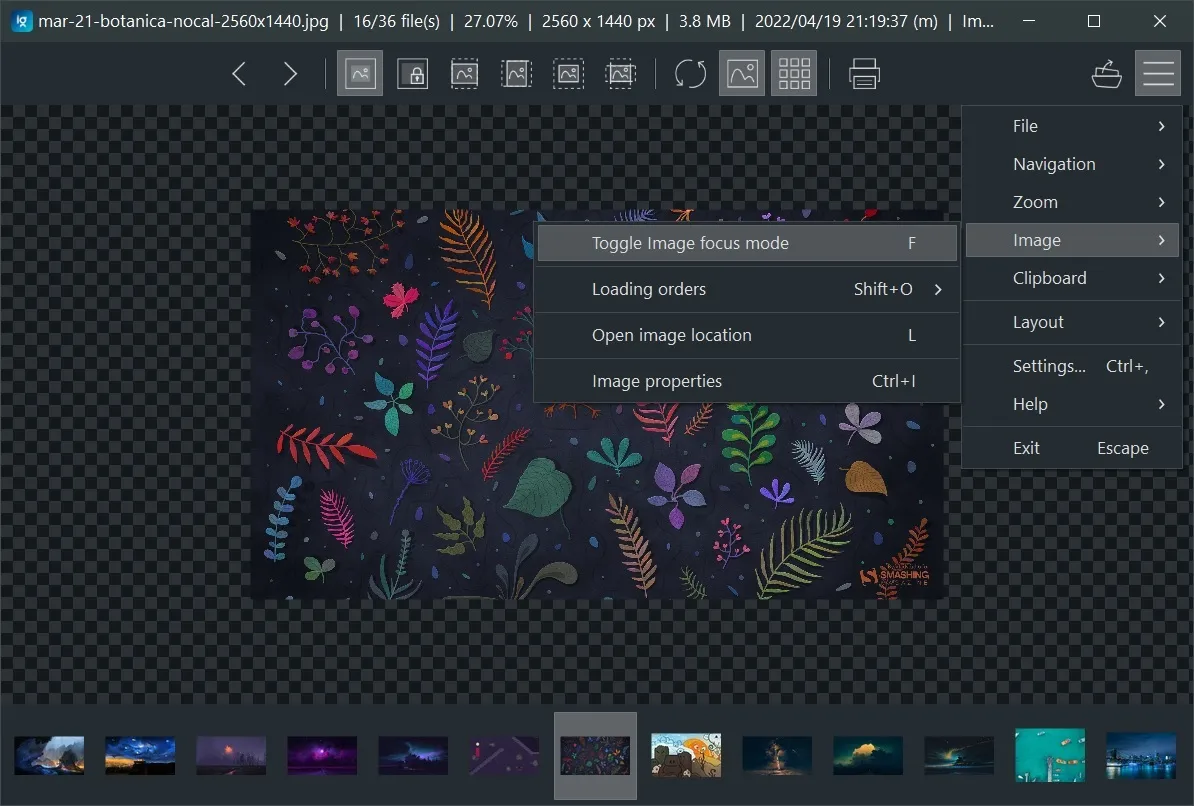Open the blue city skyline thumbnail
Screen dimensions: 1194x806
pyautogui.click(x=1141, y=755)
